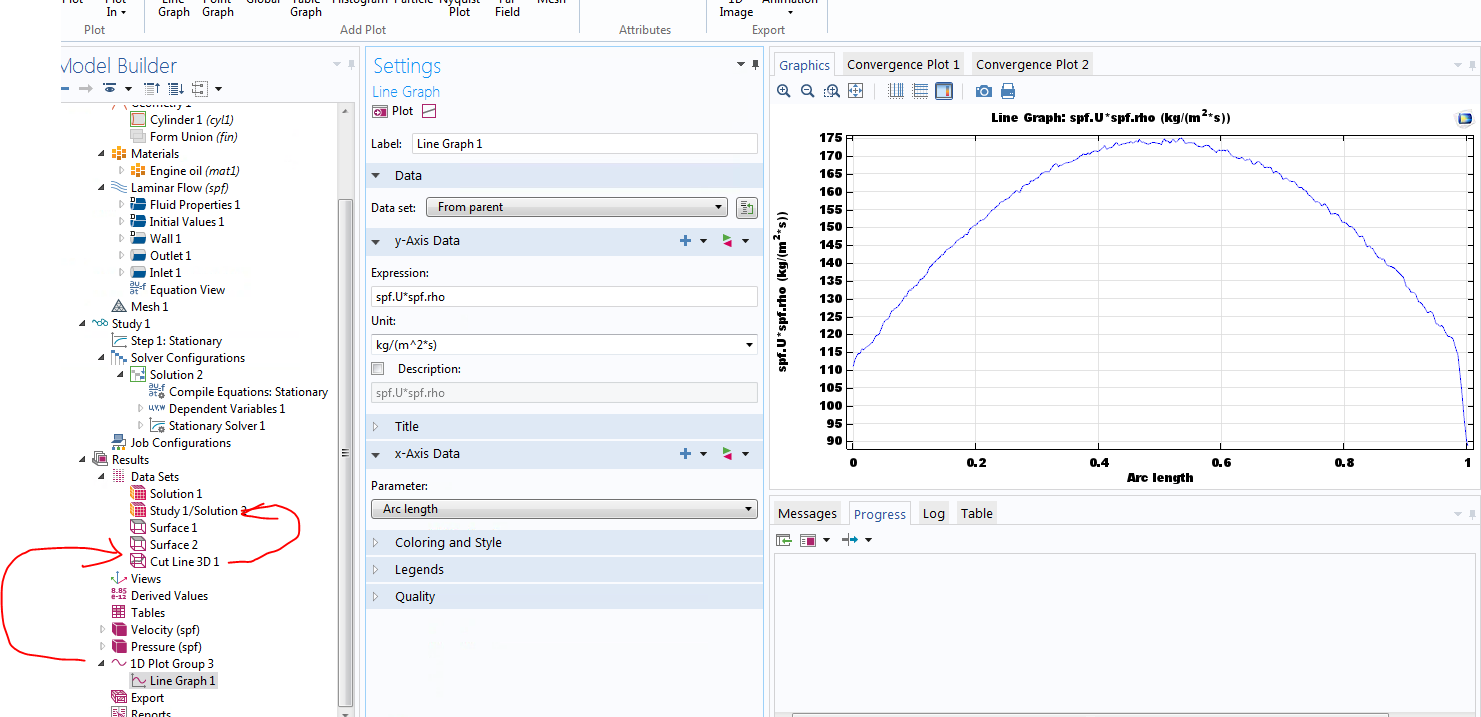The image size is (1481, 717).
Task: Expand the Coloring and Style section
Action: point(448,542)
